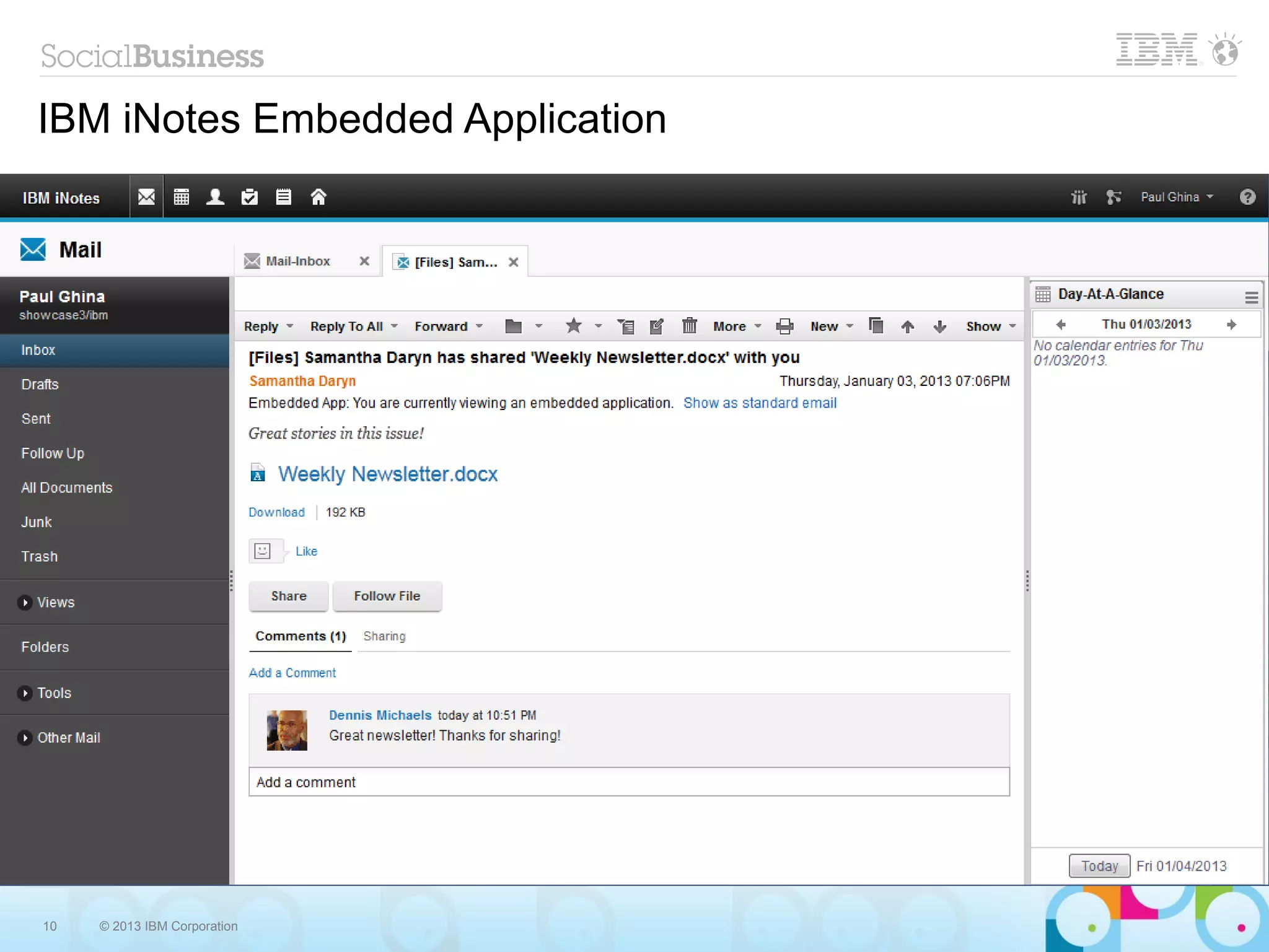Open Weekly Newsletter.docx link

click(x=388, y=474)
